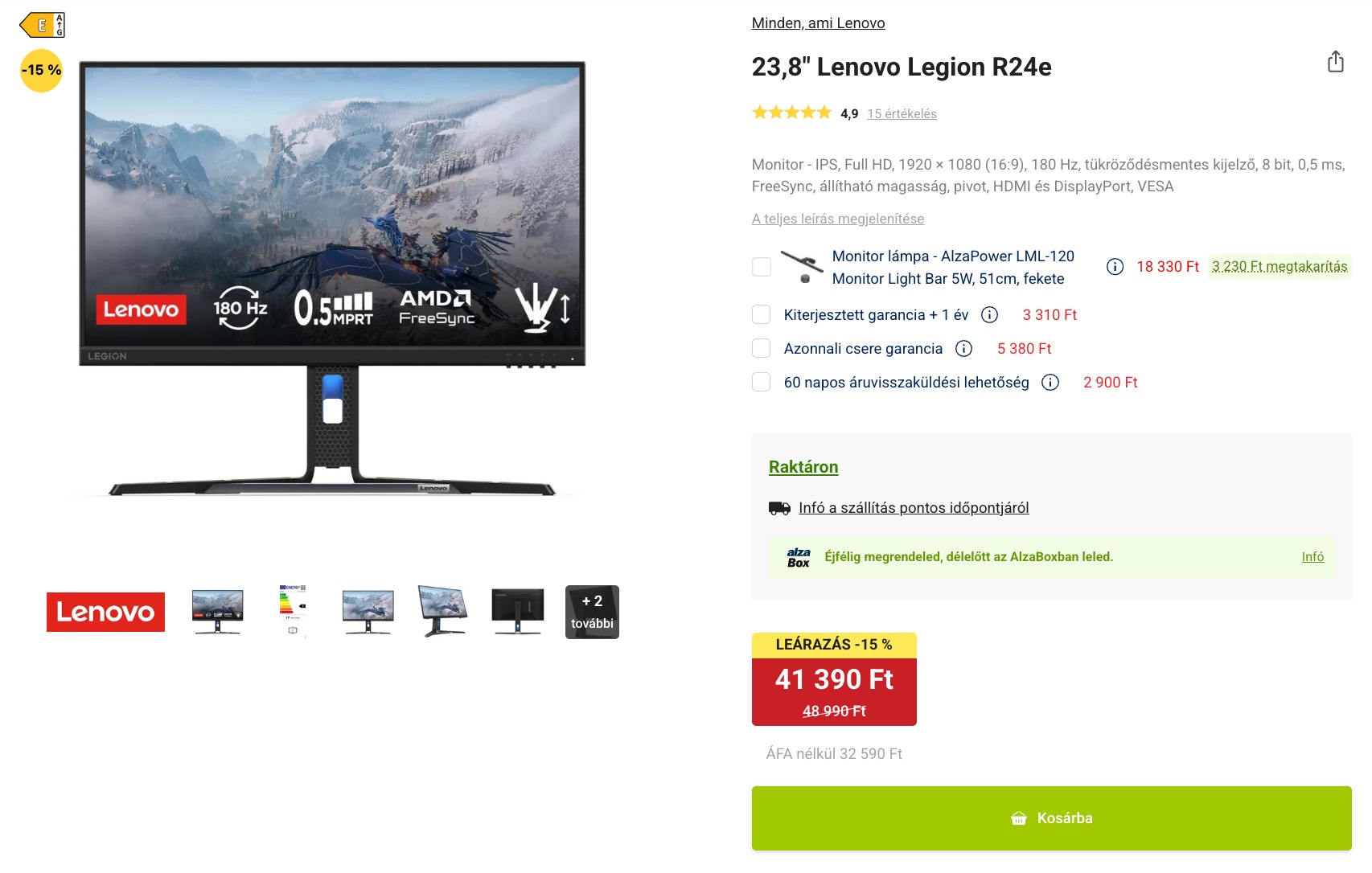Add product with Kosárba button
Image resolution: width=1372 pixels, height=873 pixels.
pos(1052,818)
